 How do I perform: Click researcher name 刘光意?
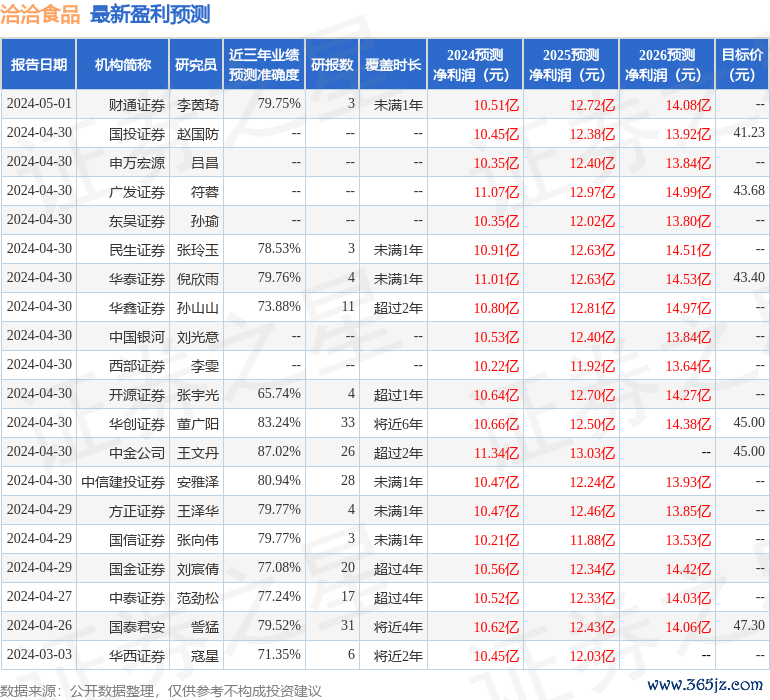click(197, 336)
